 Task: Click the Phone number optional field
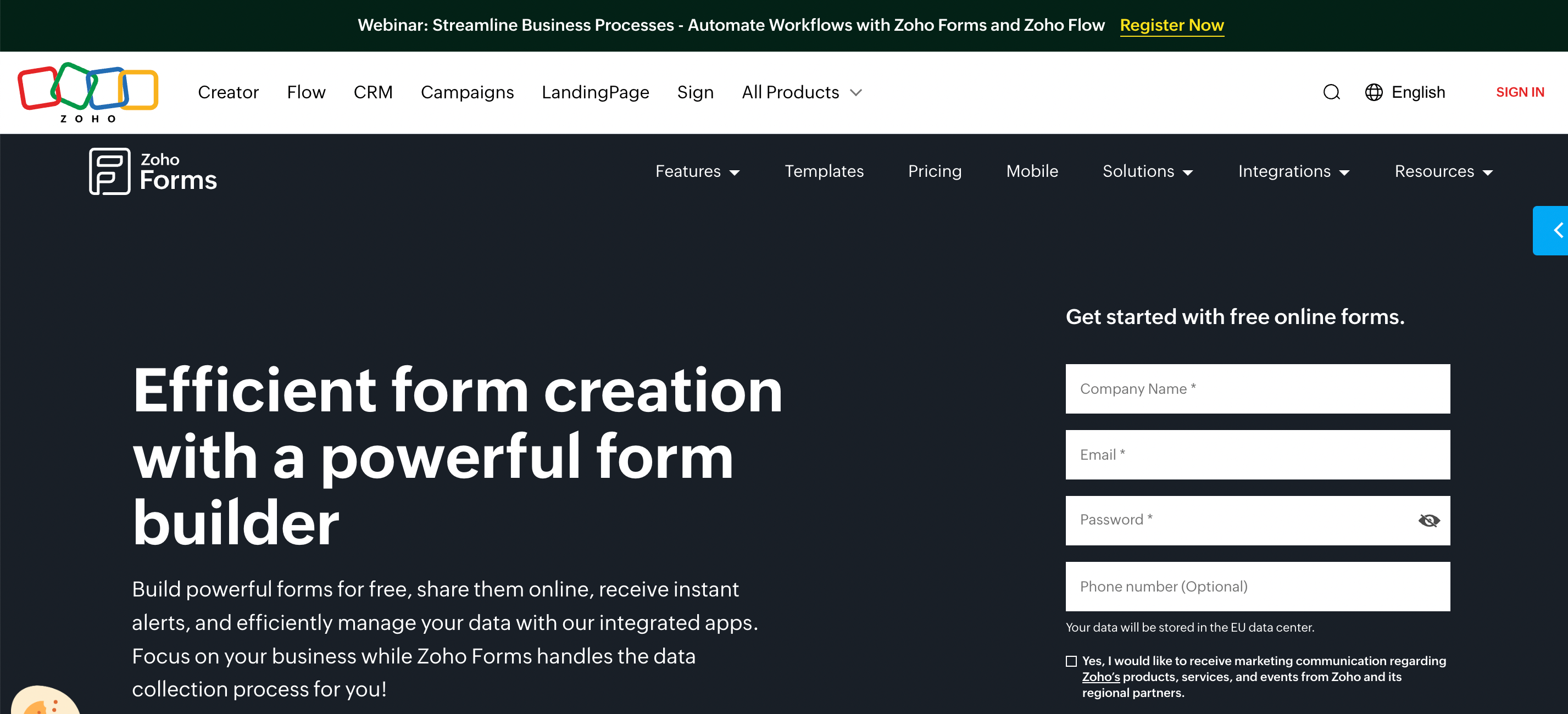(x=1258, y=586)
